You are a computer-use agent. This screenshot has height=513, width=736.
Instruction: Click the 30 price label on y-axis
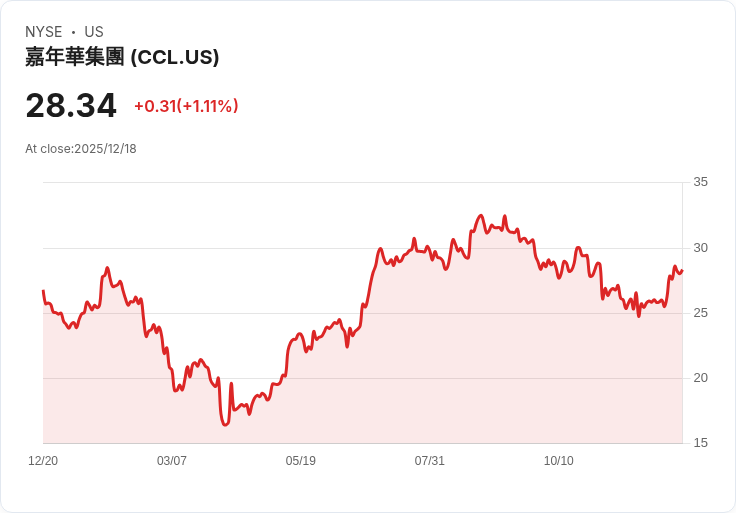700,248
